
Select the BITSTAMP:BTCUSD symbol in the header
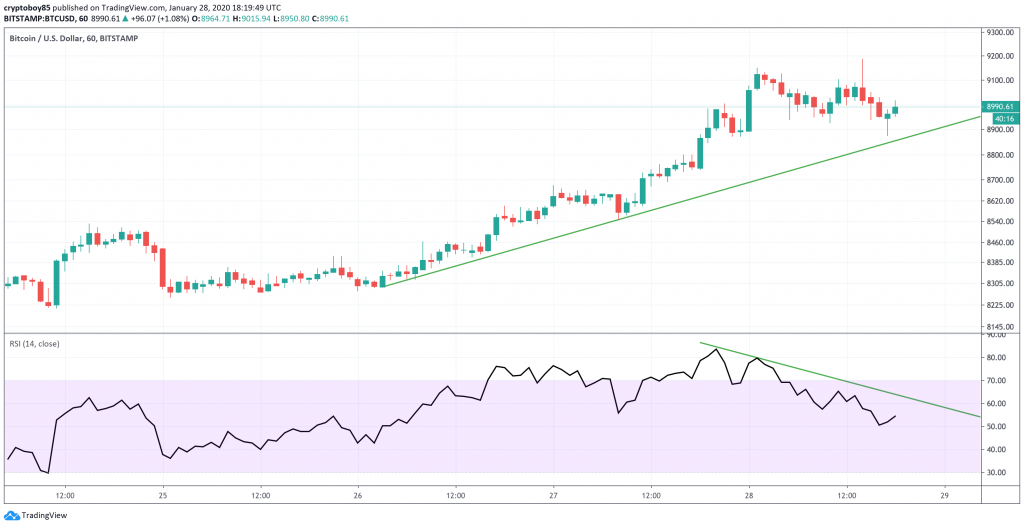pos(44,17)
